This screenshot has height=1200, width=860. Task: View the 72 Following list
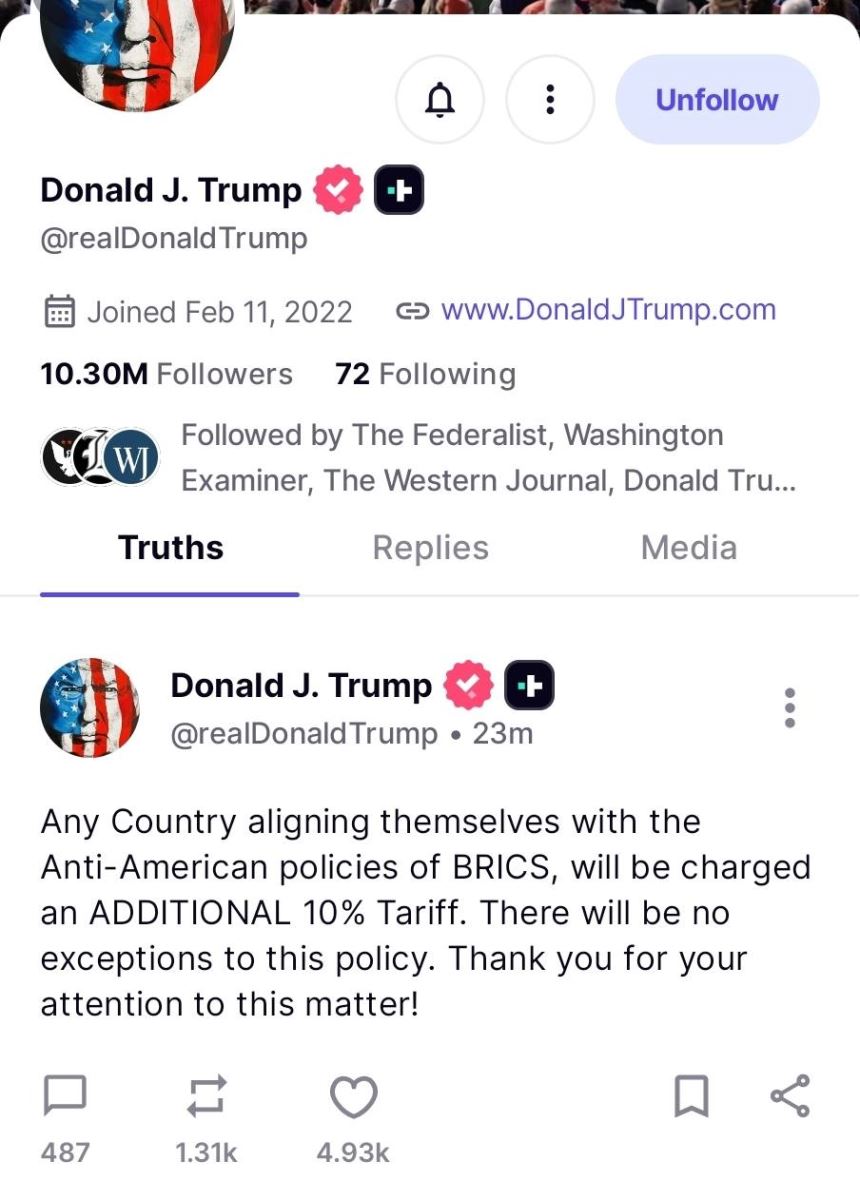click(425, 374)
